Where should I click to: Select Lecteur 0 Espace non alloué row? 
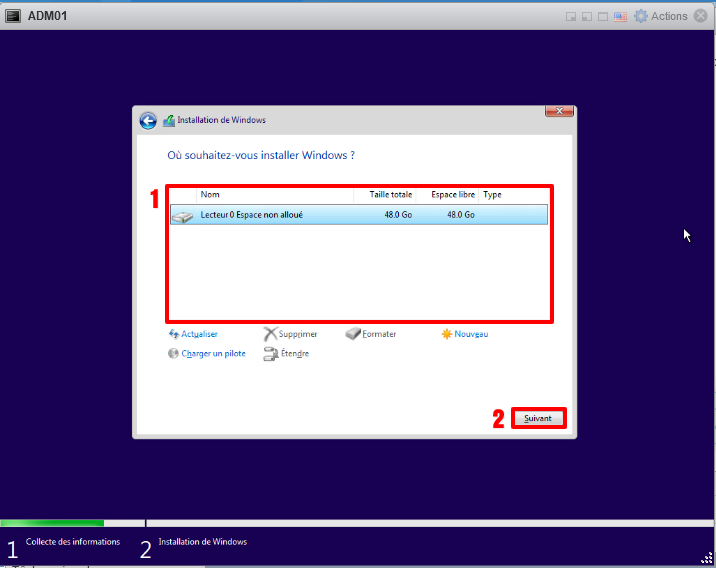click(x=358, y=215)
